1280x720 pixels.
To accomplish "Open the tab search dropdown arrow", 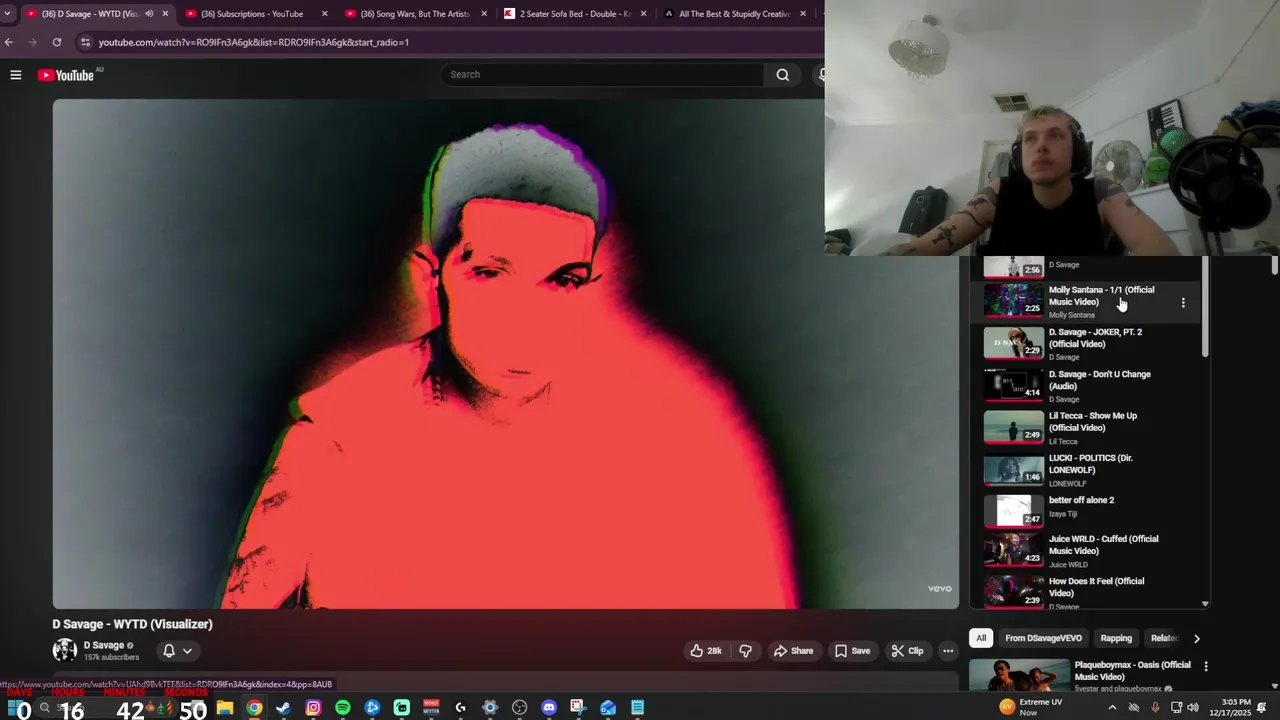I will click(8, 14).
